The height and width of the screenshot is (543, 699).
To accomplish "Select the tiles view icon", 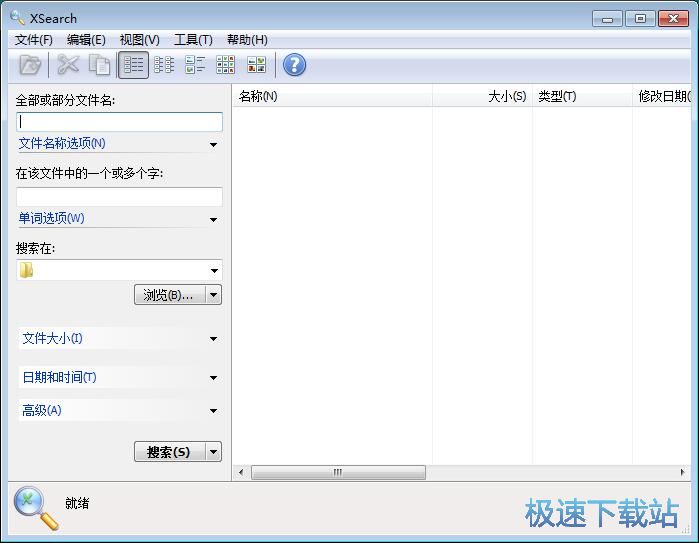I will 195,65.
